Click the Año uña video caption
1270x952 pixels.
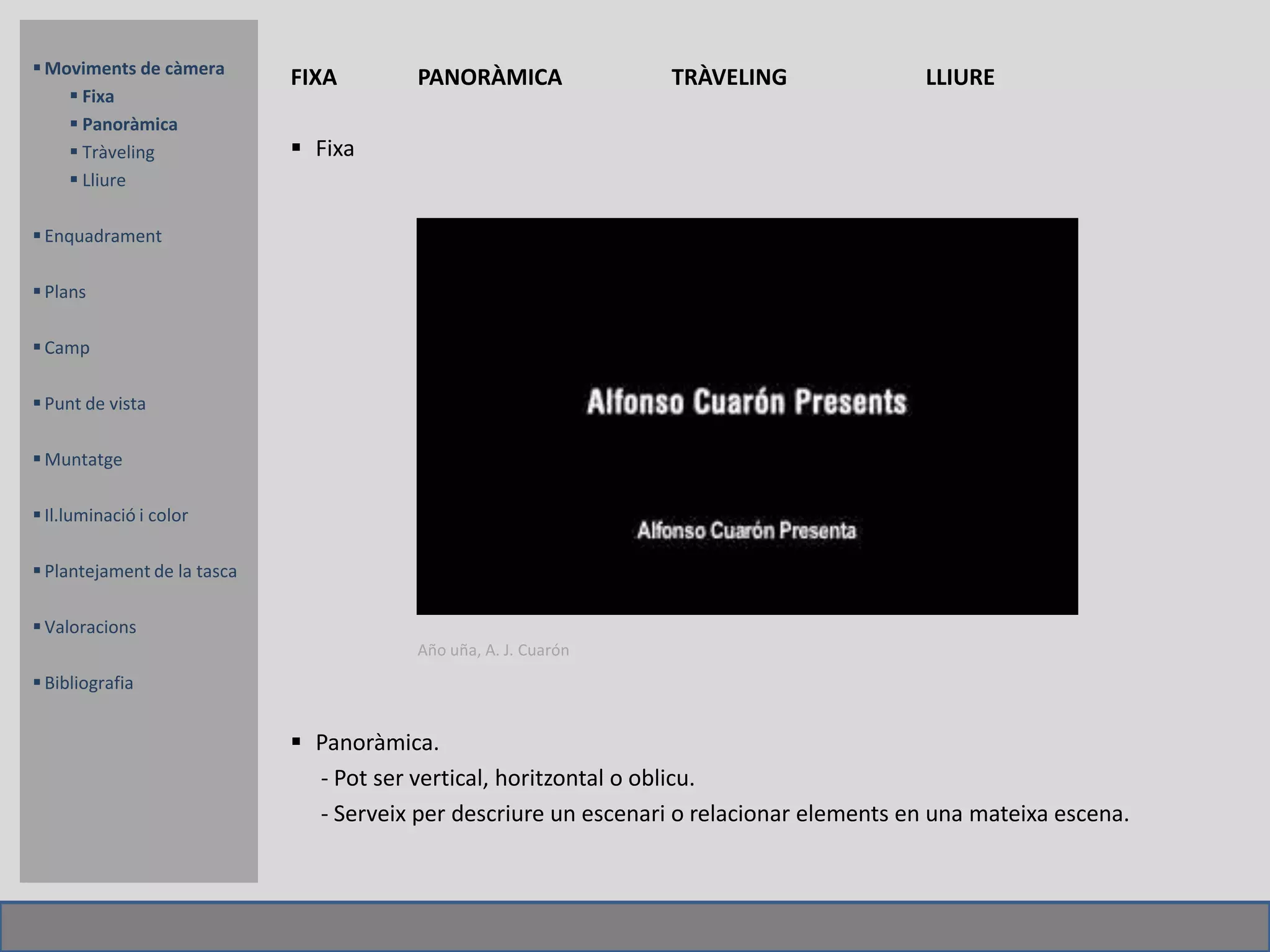pyautogui.click(x=493, y=650)
